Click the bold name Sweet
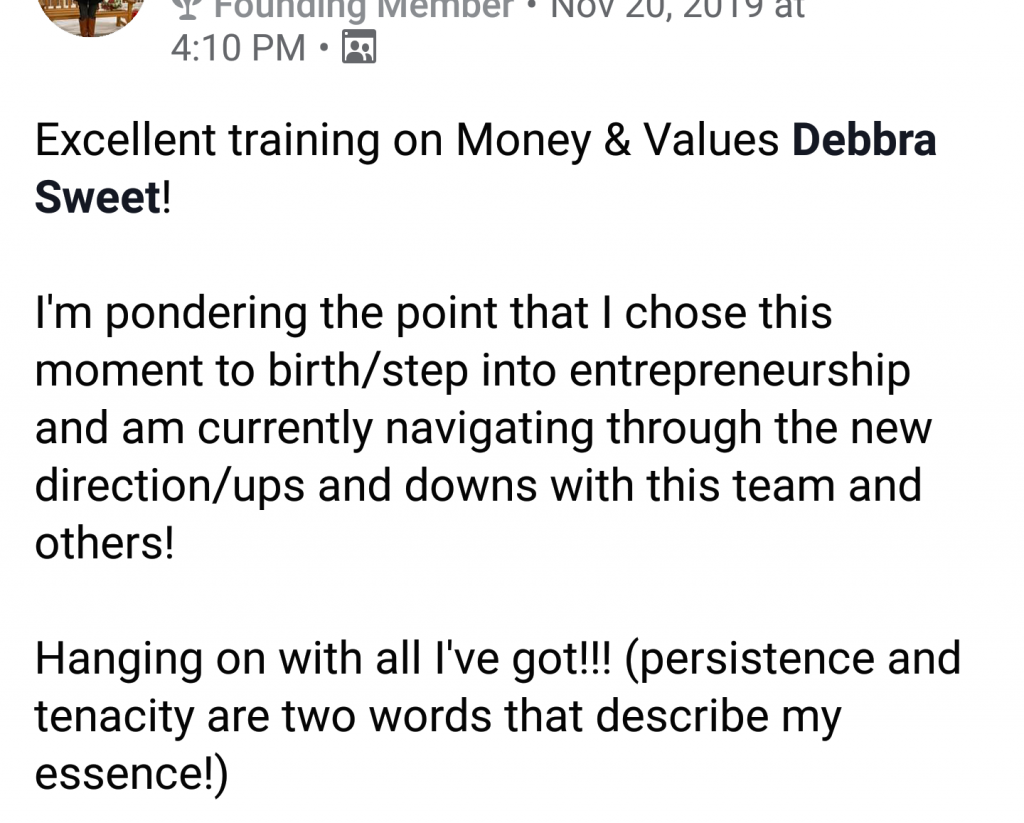Image resolution: width=1024 pixels, height=823 pixels. (x=97, y=198)
